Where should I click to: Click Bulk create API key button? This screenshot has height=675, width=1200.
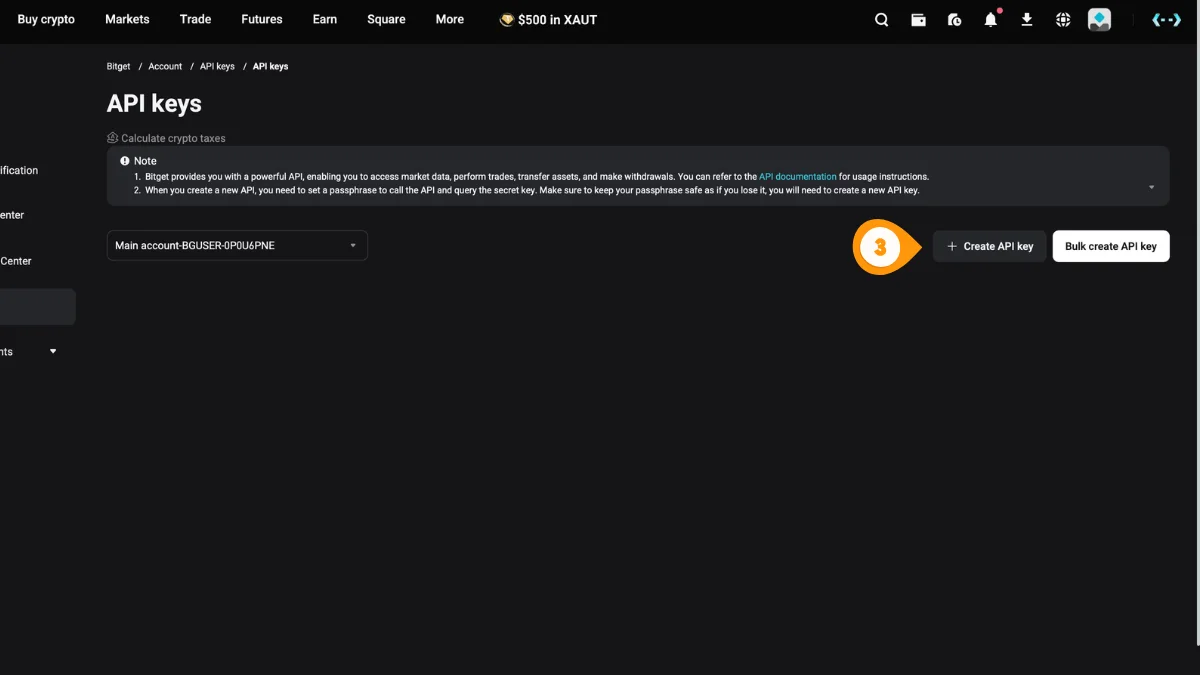pyautogui.click(x=1111, y=246)
